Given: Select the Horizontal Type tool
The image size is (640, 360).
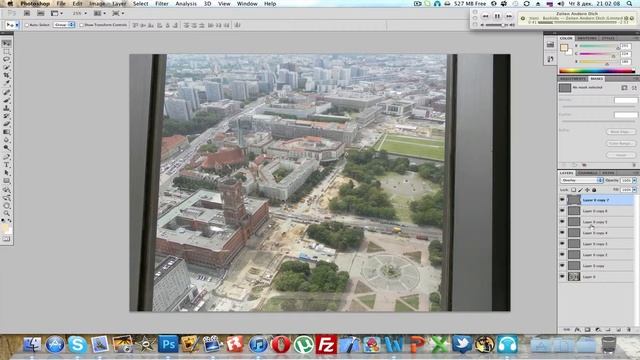Looking at the screenshot, I should [x=7, y=165].
